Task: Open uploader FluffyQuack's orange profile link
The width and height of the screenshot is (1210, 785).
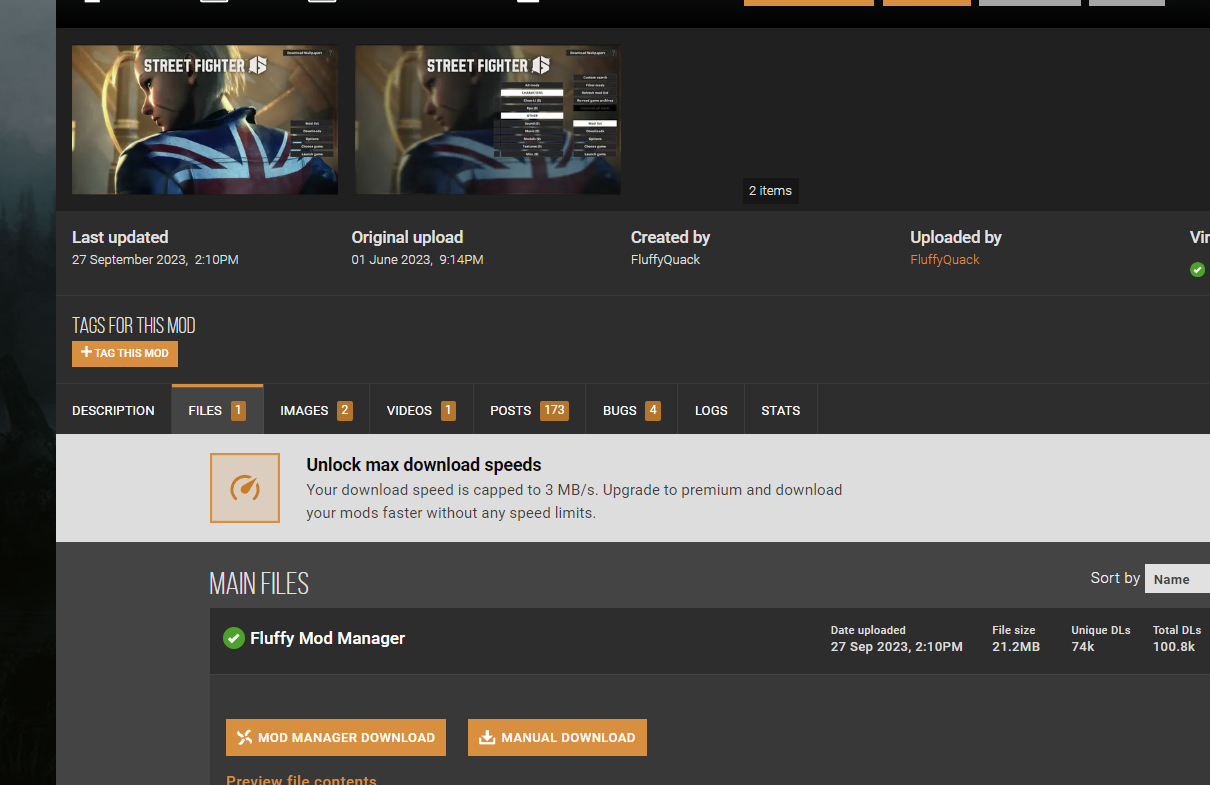Action: point(944,260)
